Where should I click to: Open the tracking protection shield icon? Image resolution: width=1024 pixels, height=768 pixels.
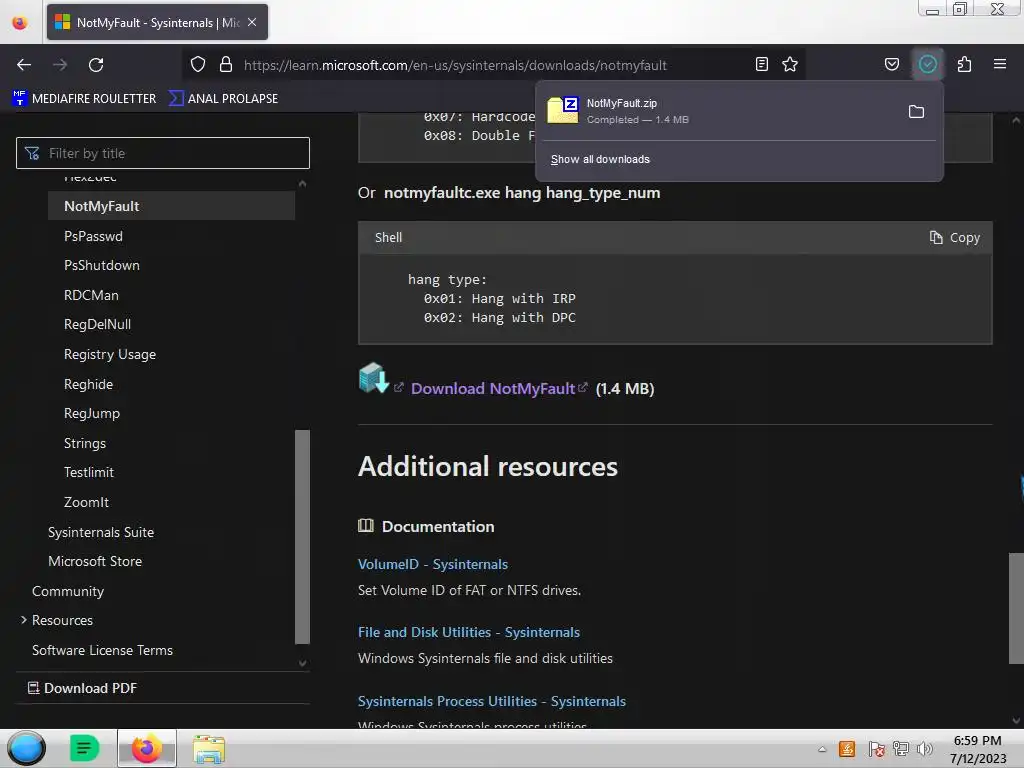[x=198, y=65]
